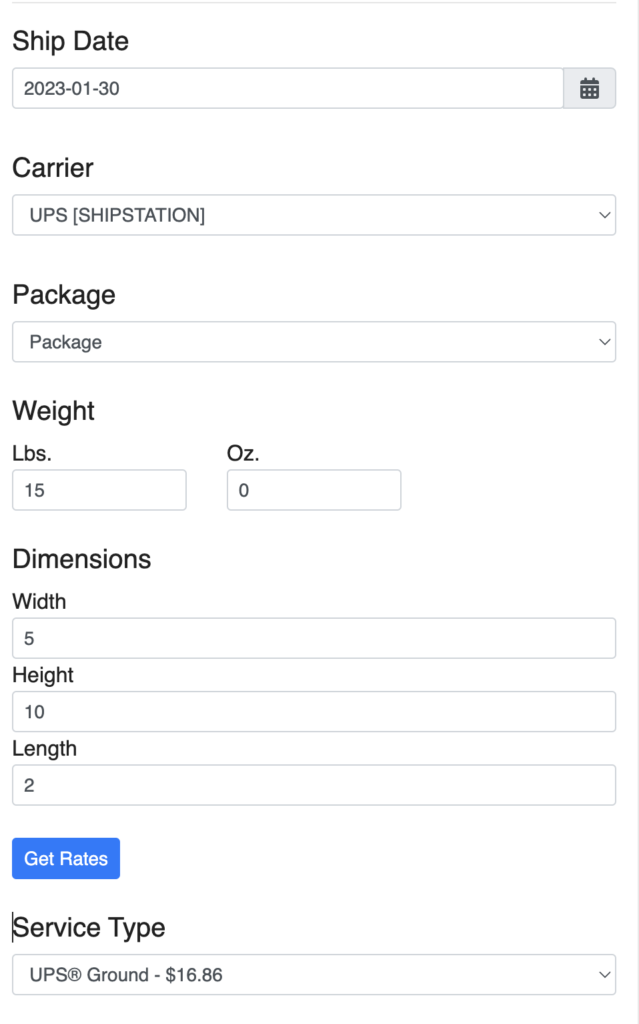This screenshot has height=1024, width=639.
Task: Click the Service Type chevron arrow
Action: [604, 974]
